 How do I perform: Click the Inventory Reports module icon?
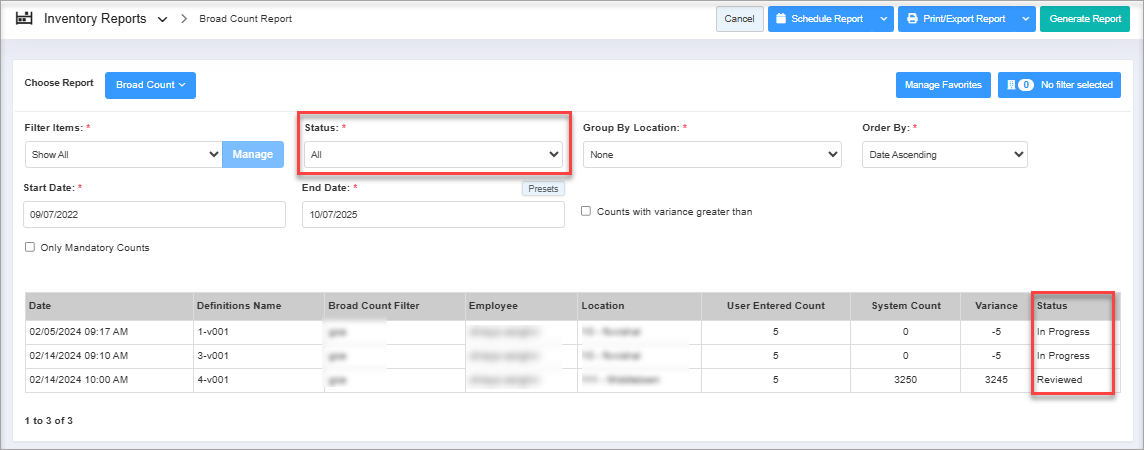tap(25, 19)
